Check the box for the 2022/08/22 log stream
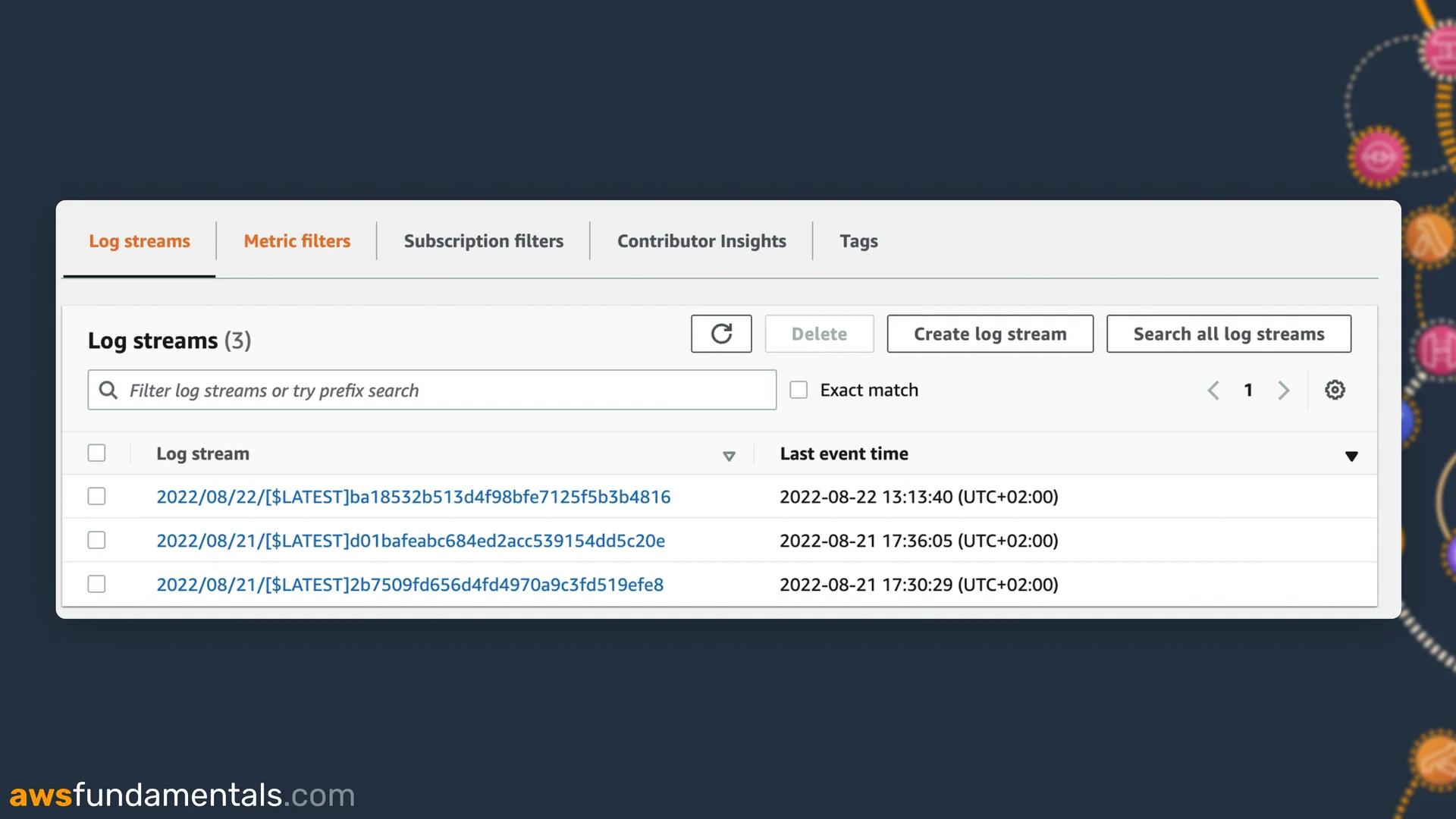 tap(96, 496)
